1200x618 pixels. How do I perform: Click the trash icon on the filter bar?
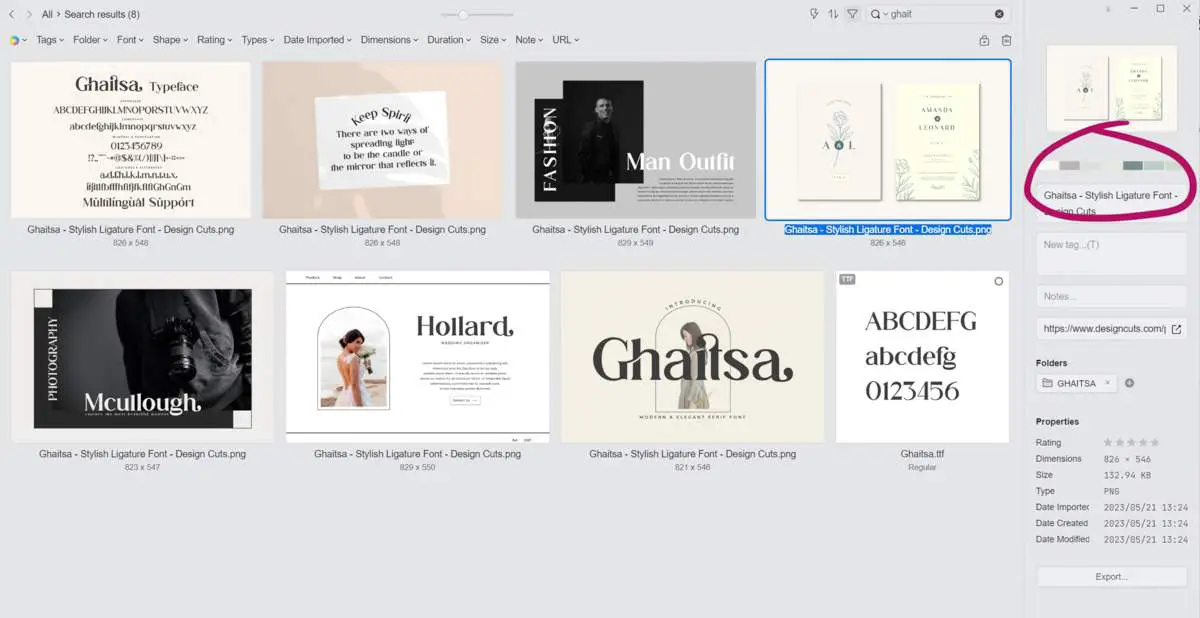click(1006, 40)
